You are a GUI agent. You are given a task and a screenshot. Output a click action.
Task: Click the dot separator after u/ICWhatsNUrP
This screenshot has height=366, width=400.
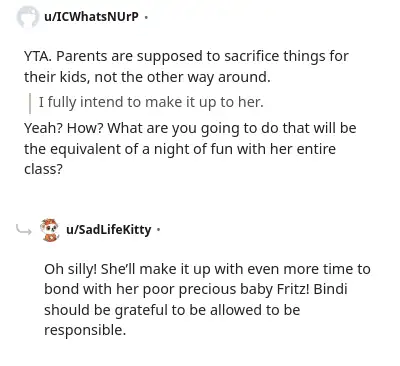[146, 17]
